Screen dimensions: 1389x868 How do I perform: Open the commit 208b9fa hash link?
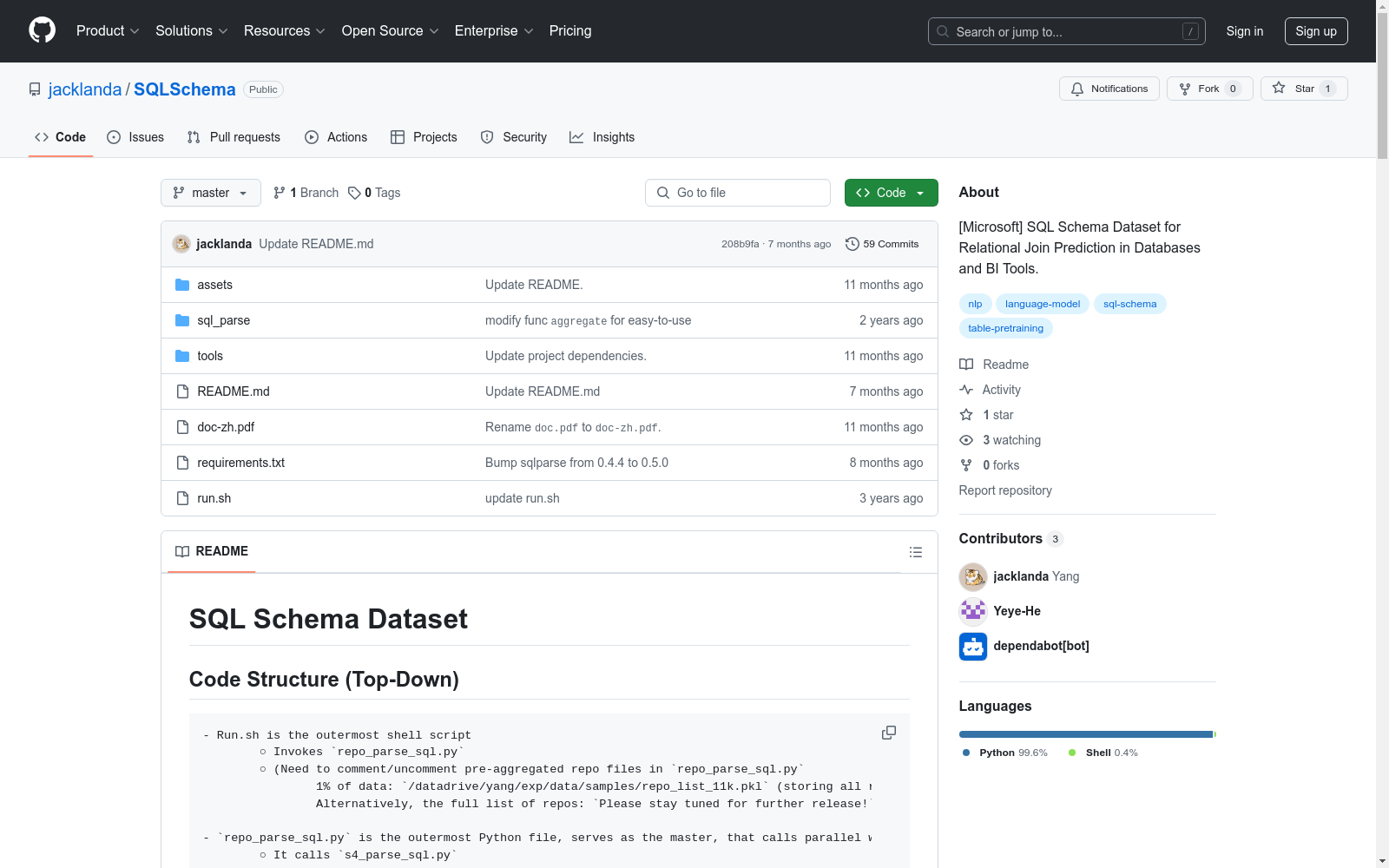tap(740, 244)
